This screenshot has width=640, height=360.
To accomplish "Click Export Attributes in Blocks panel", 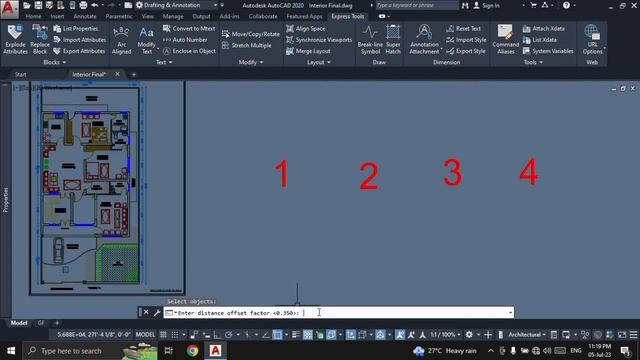I will [80, 51].
